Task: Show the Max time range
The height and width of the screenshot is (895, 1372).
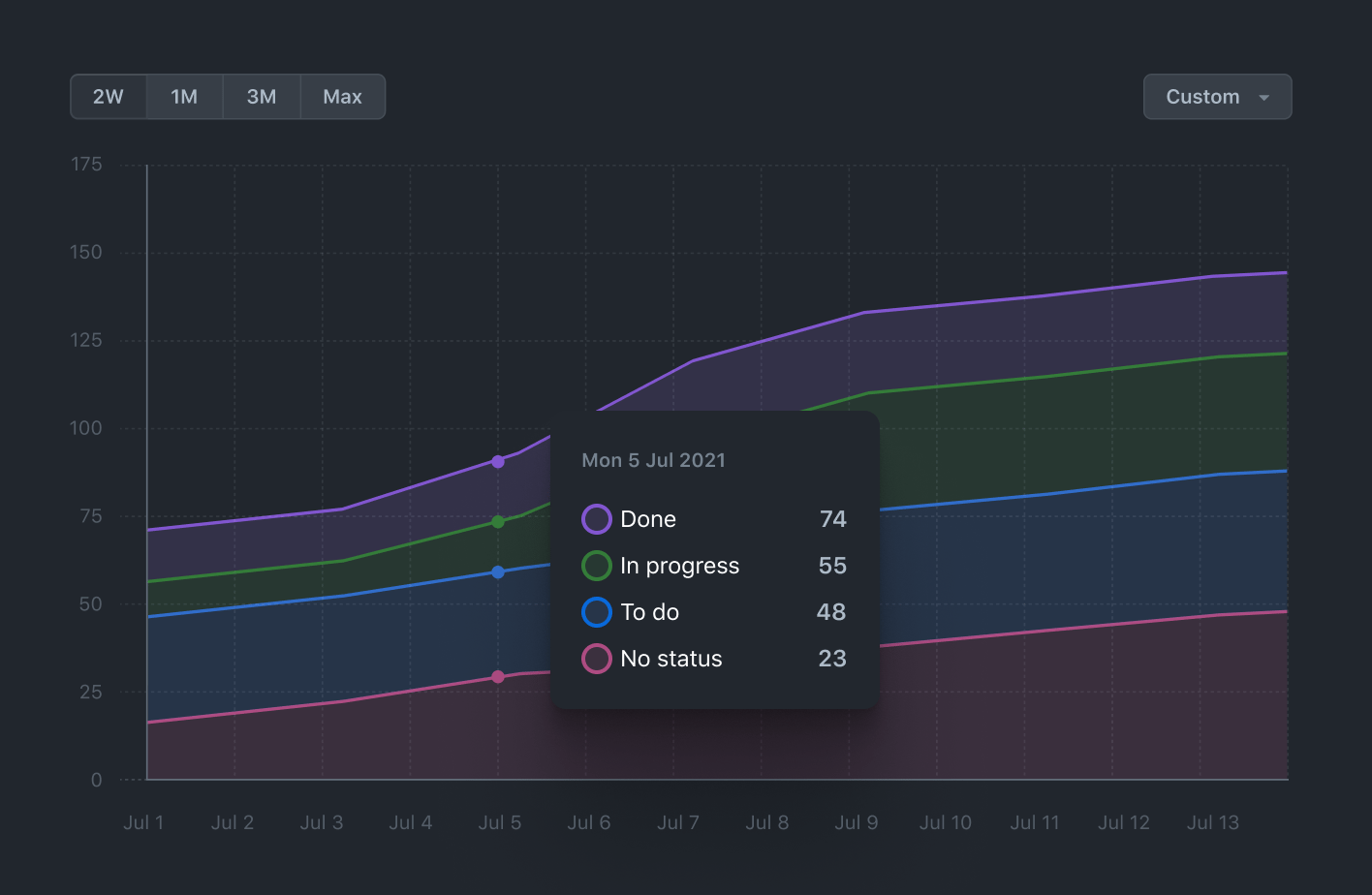Action: 342,97
